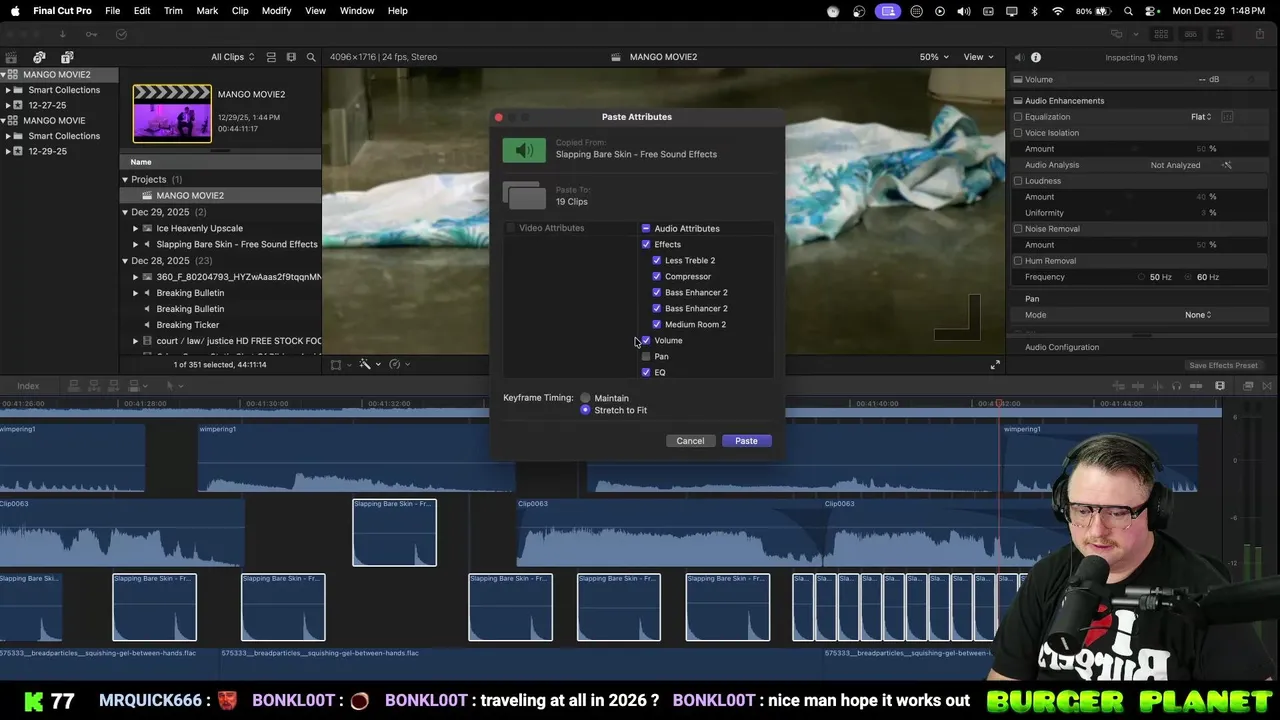Click the connect clip icon in timeline toolbar
This screenshot has width=1280, height=720.
pos(74,386)
